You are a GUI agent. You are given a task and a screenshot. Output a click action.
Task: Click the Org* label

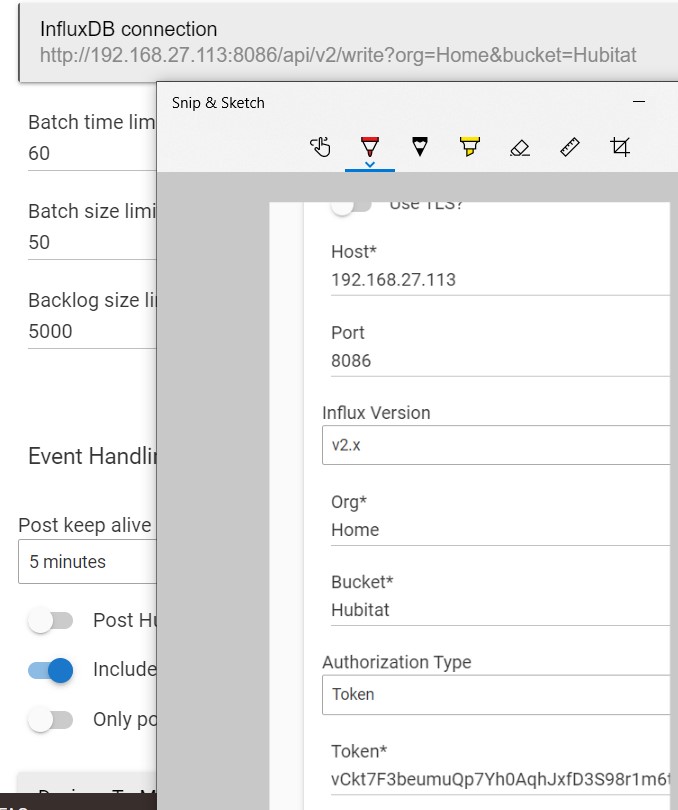349,502
